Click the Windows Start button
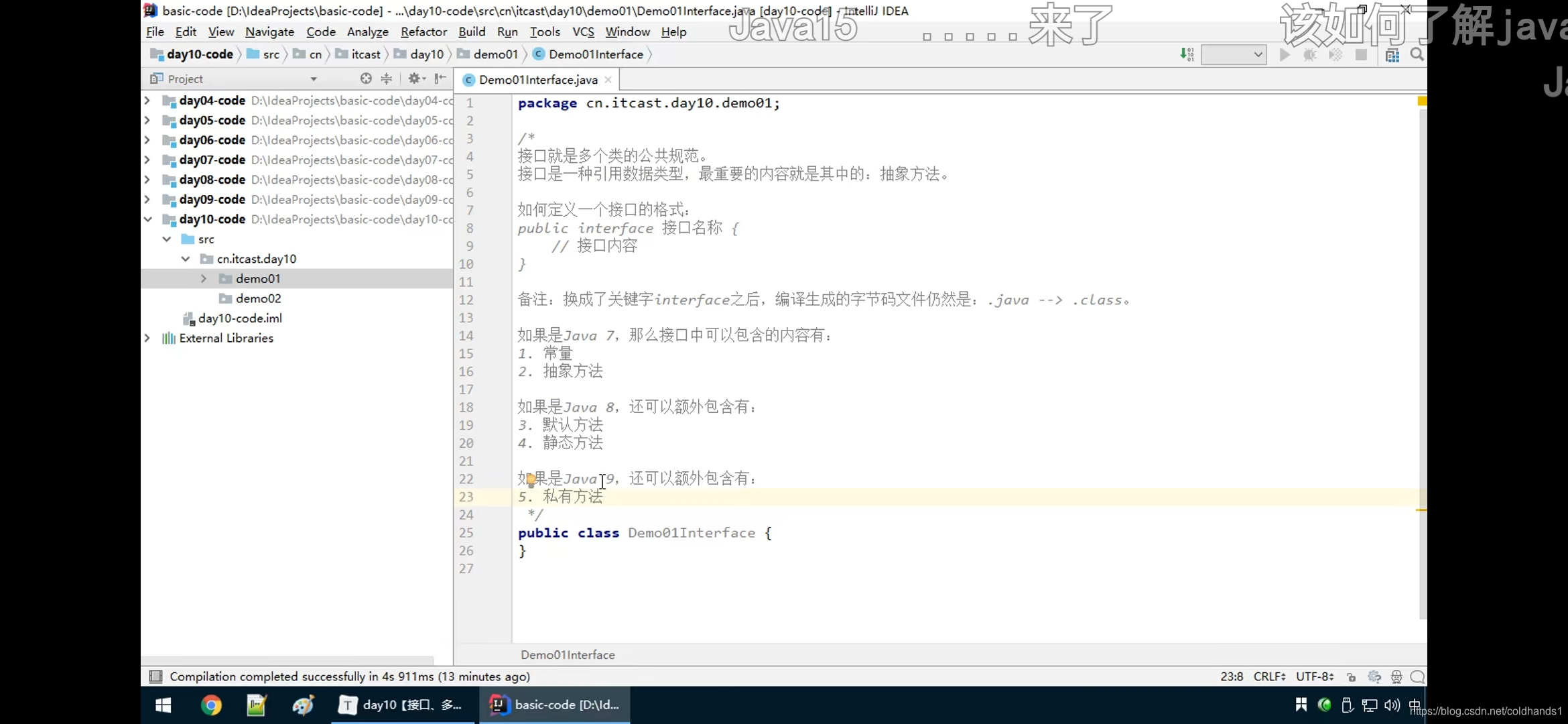 pyautogui.click(x=163, y=705)
